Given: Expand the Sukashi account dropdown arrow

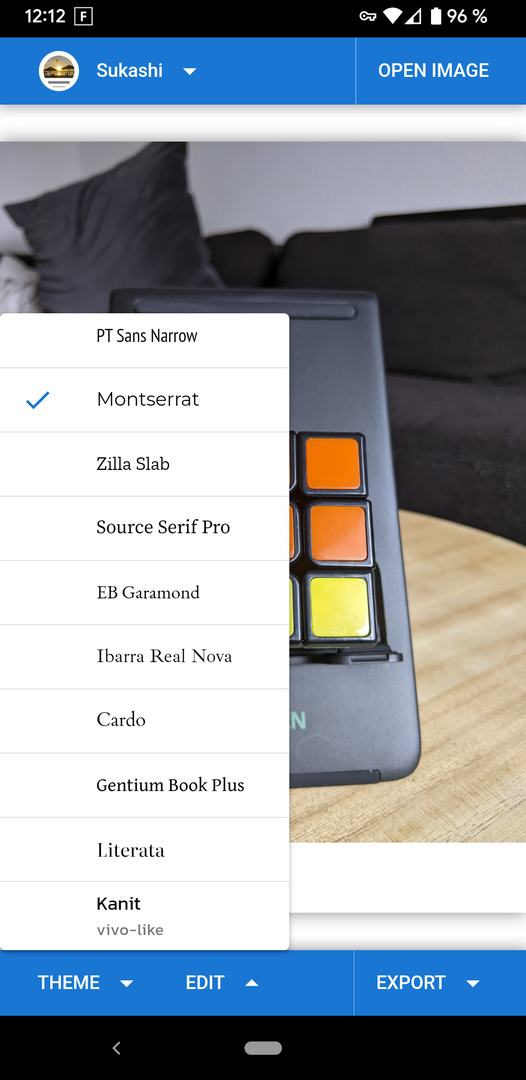Looking at the screenshot, I should [190, 72].
